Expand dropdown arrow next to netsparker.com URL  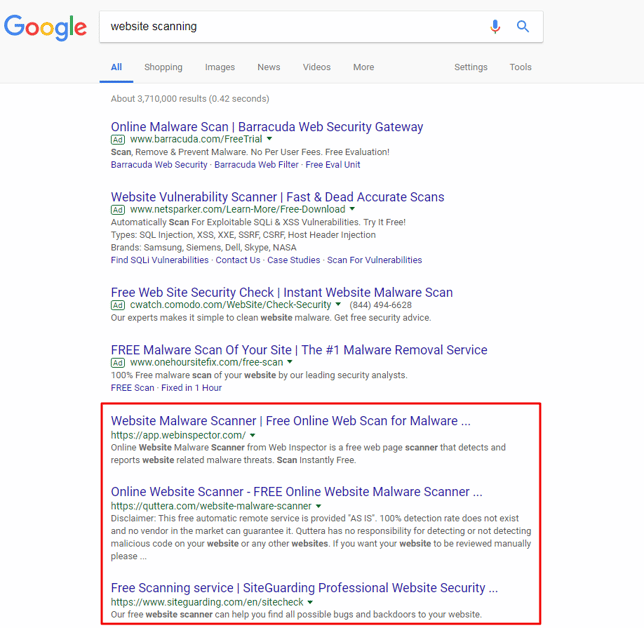[352, 209]
